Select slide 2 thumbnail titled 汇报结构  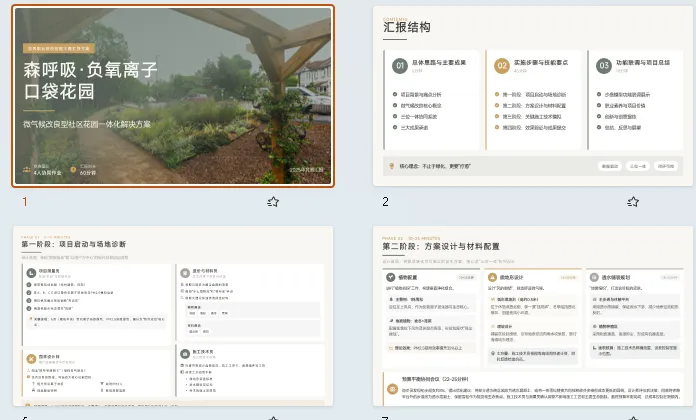[533, 96]
